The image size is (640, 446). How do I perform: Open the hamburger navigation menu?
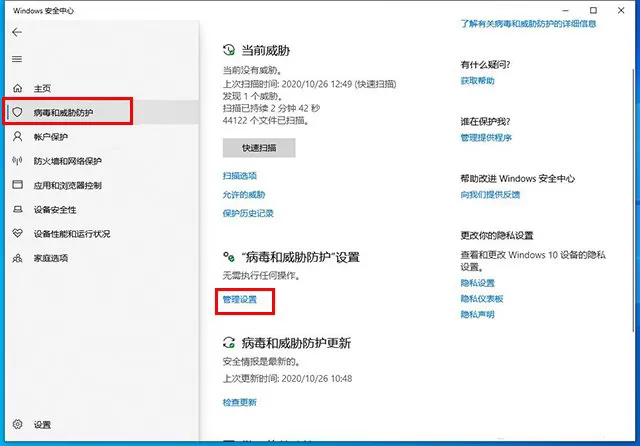tap(17, 59)
